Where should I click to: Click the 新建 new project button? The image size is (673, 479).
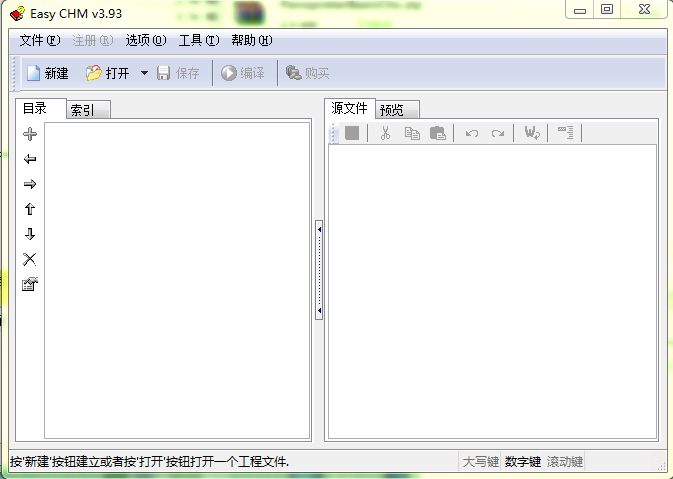[48, 73]
